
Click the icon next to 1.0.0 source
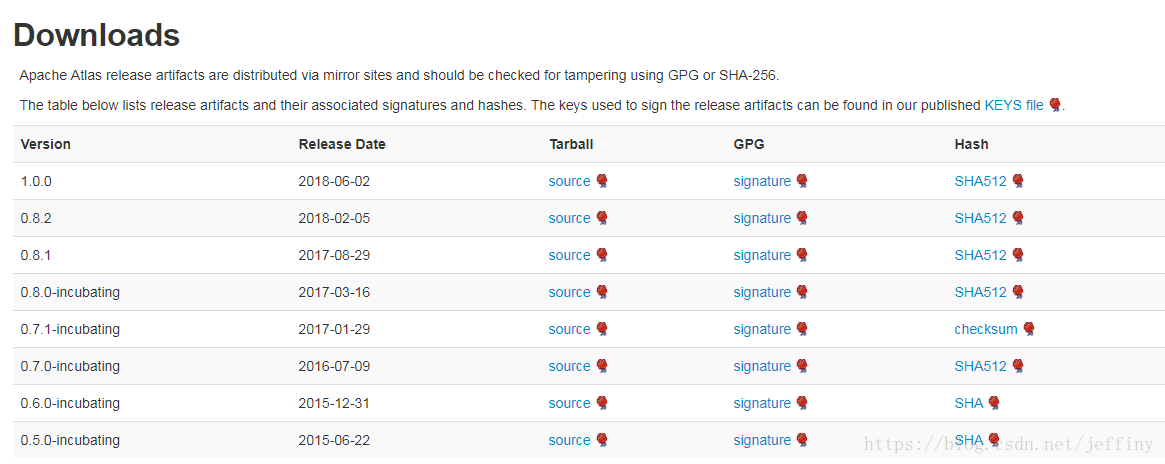tap(602, 181)
